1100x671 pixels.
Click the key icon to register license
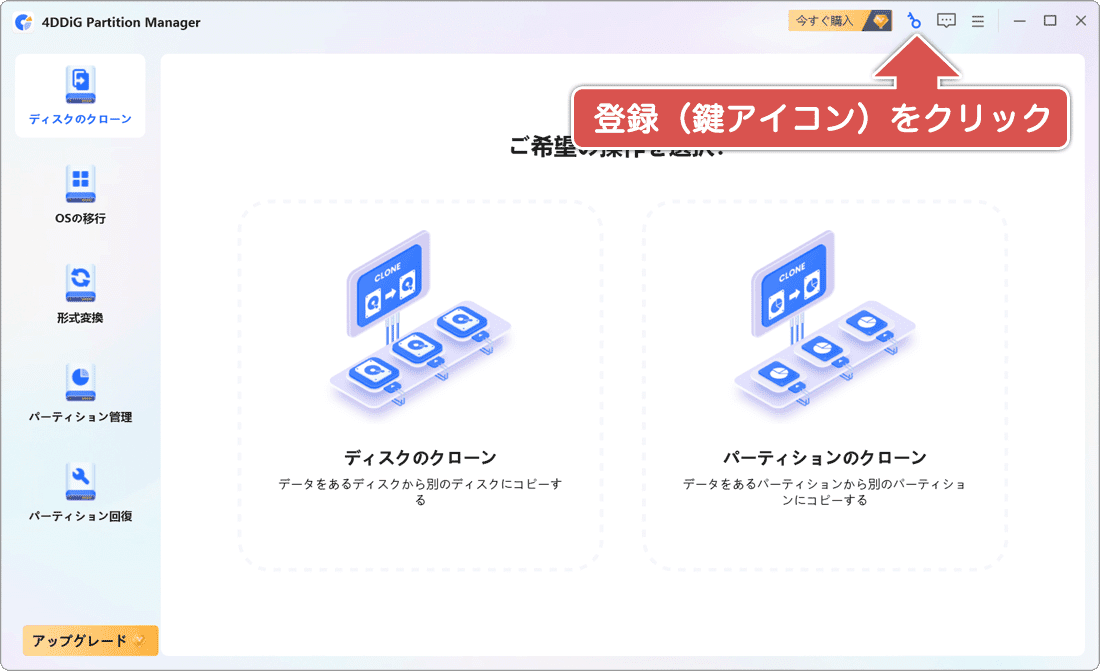[916, 20]
